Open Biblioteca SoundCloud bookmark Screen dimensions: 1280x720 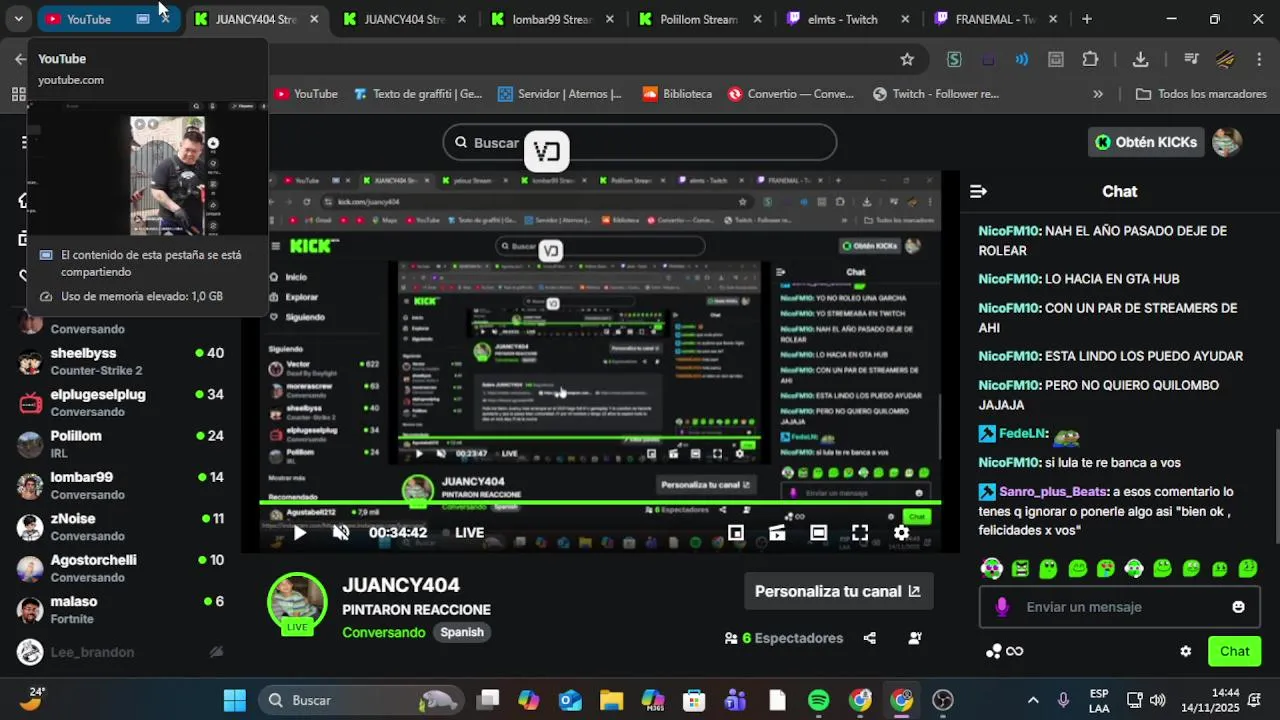[x=678, y=94]
